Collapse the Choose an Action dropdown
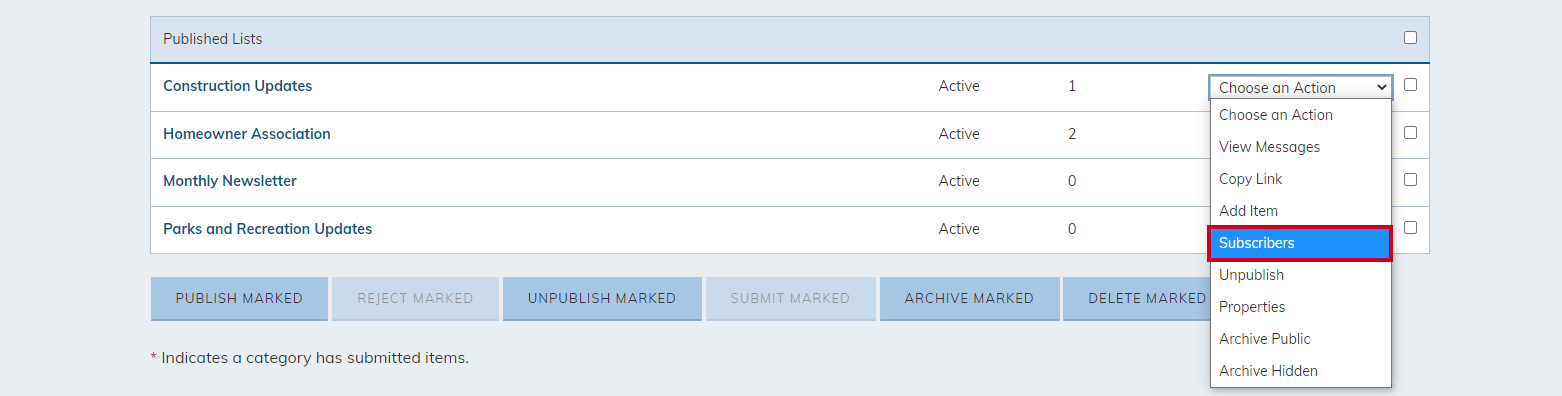1562x396 pixels. [1300, 87]
